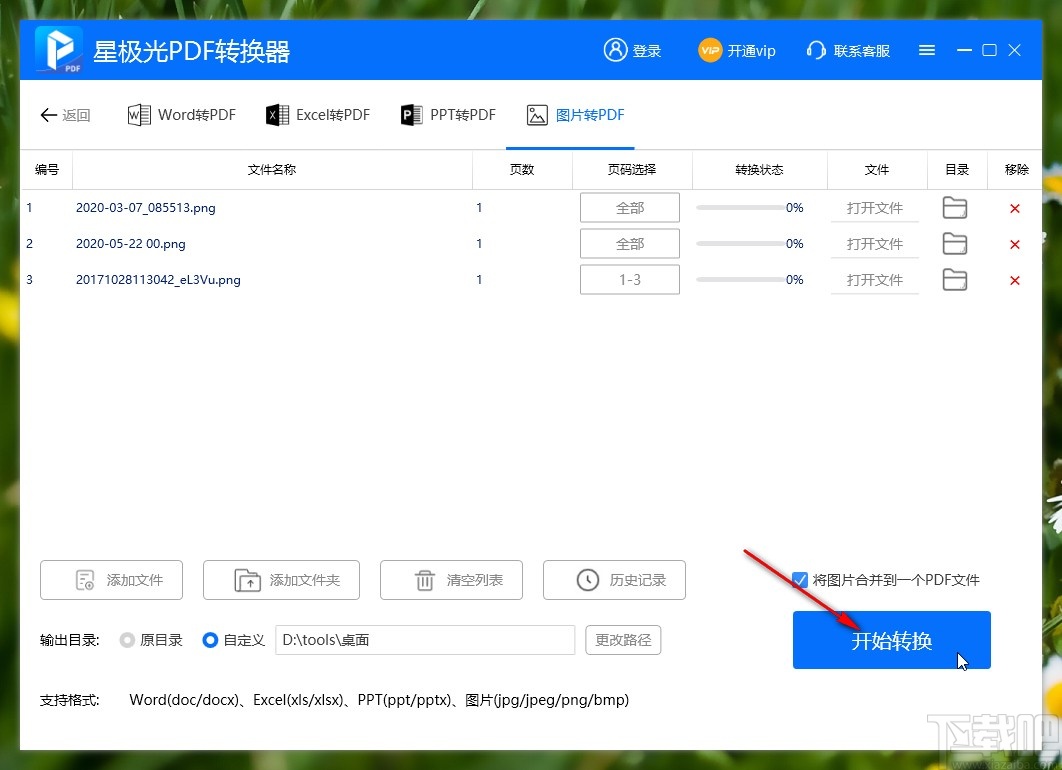Open 全部 page selector for second file
The height and width of the screenshot is (770, 1062).
pos(629,243)
